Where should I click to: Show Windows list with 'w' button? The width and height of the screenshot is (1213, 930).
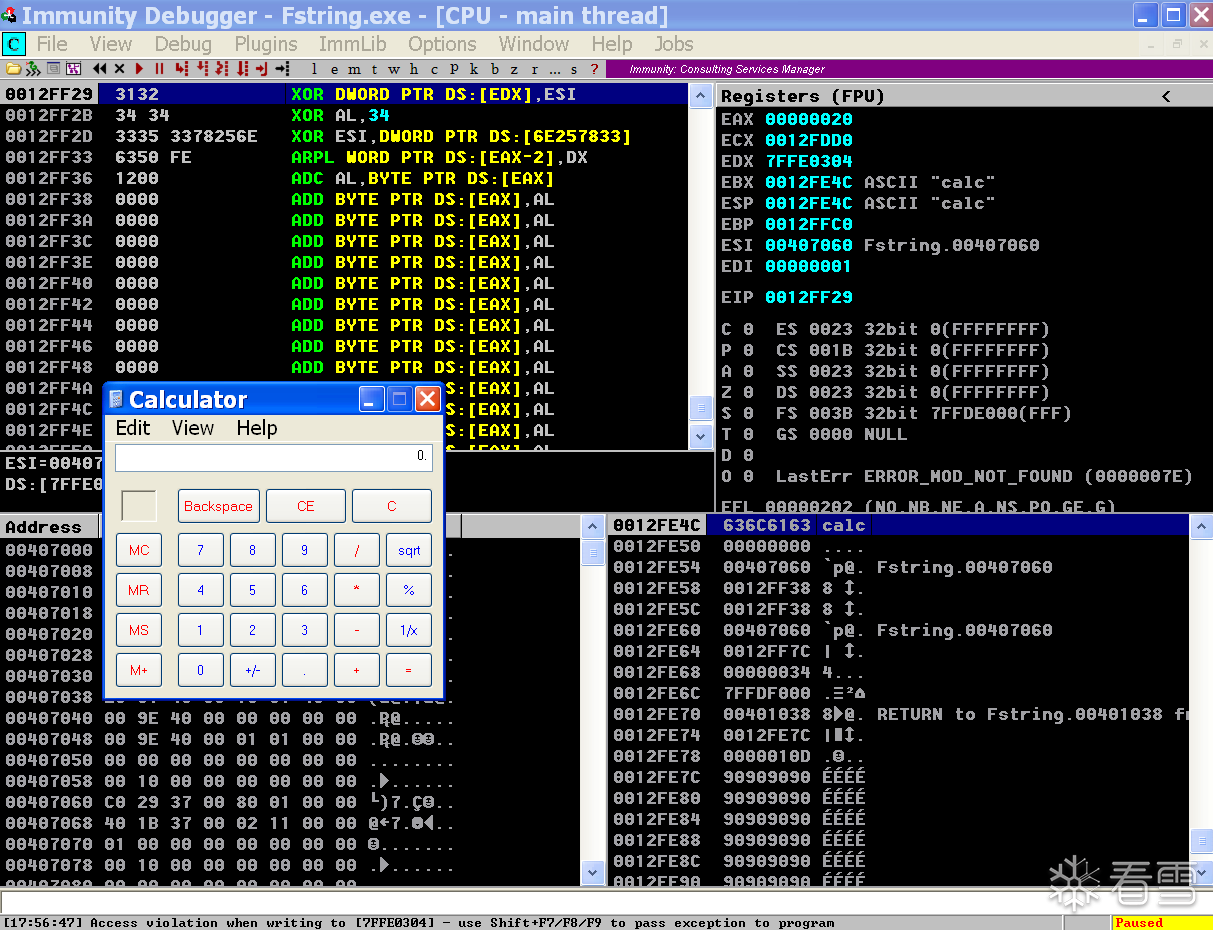point(394,69)
